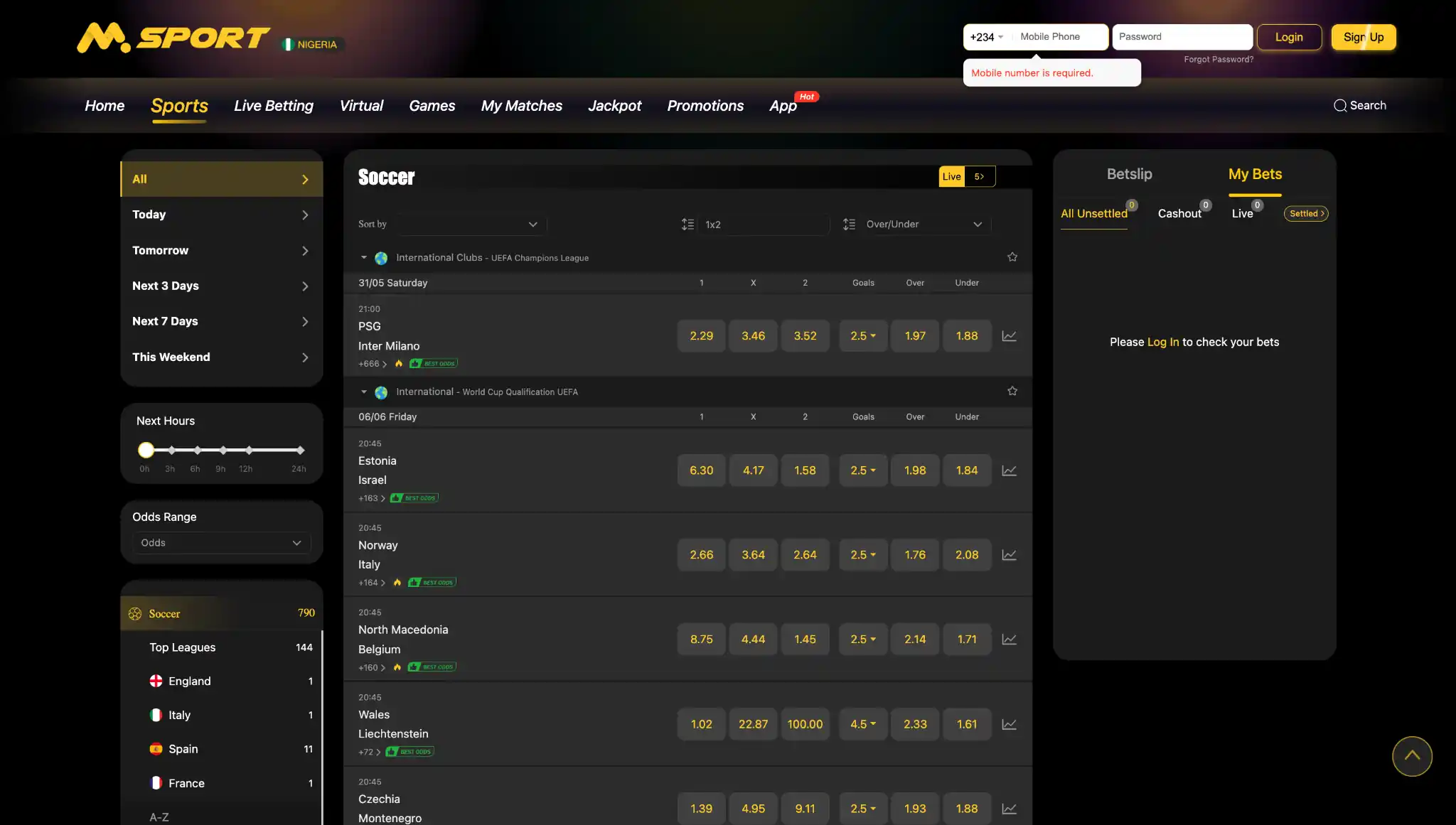Click Log In link in My Bets

tap(1163, 343)
